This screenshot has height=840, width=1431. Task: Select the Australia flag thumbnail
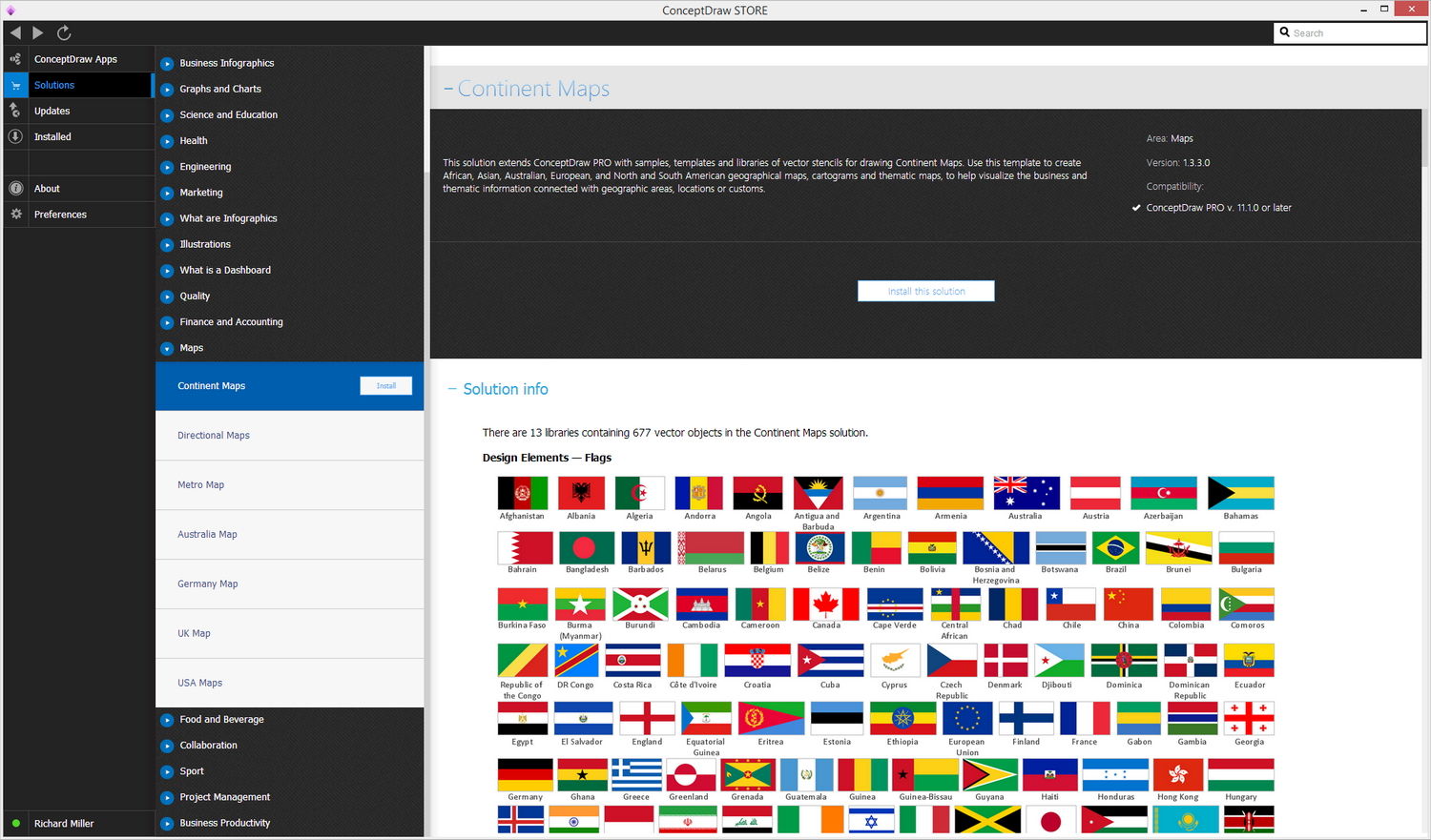click(x=1026, y=493)
